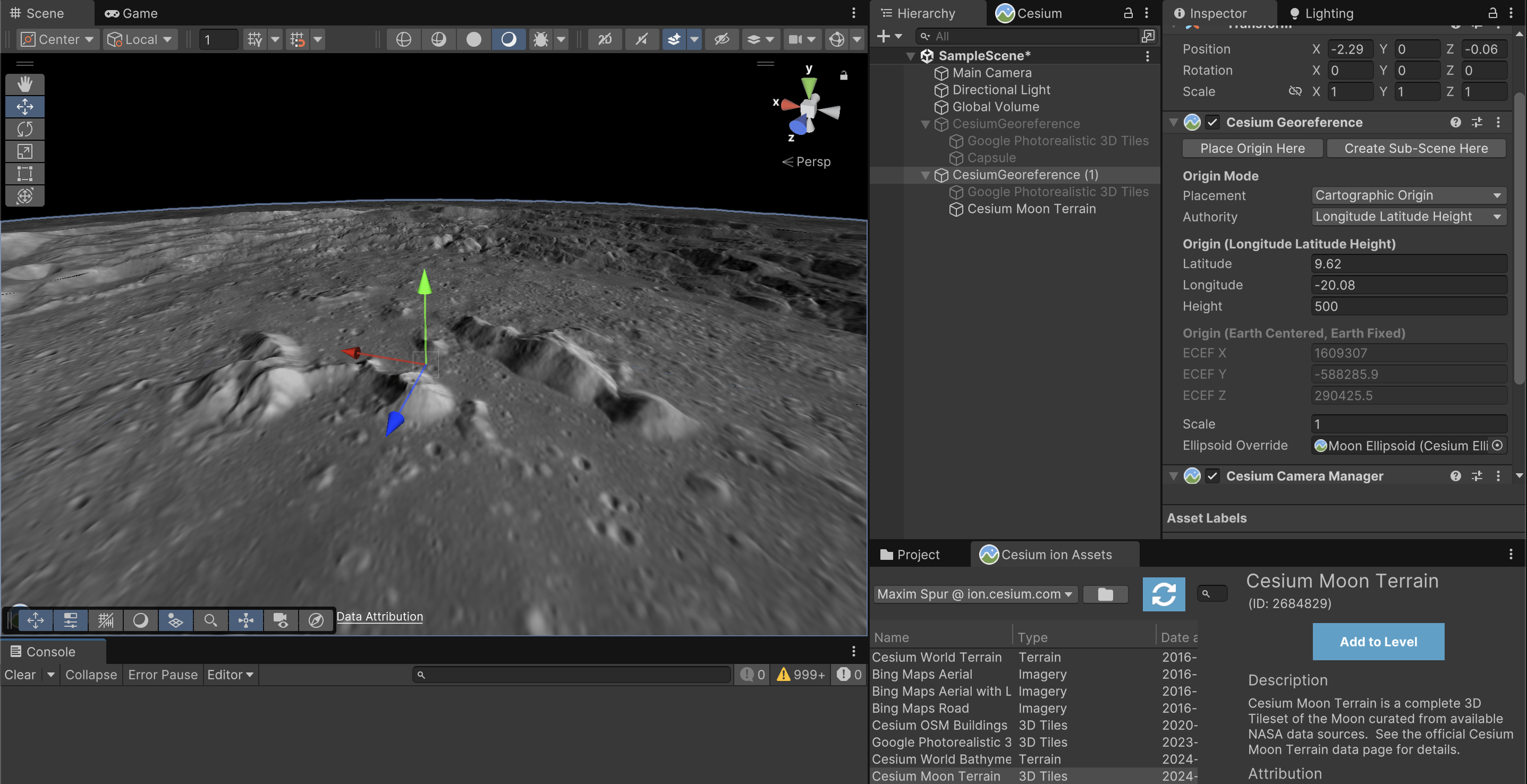1527x784 pixels.
Task: Toggle Error Pause in Console
Action: pyautogui.click(x=163, y=675)
